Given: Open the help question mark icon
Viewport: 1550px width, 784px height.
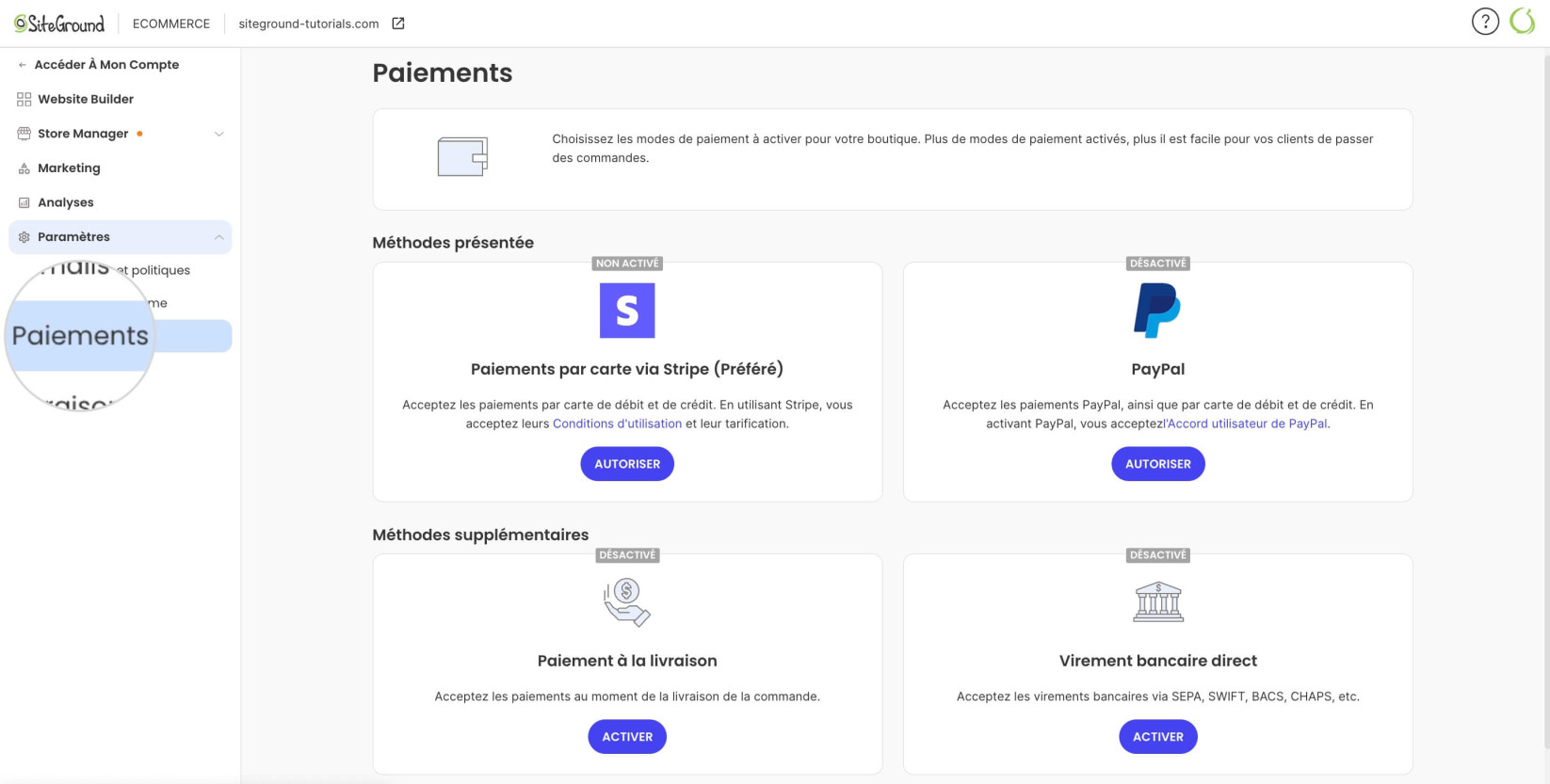Looking at the screenshot, I should 1485,22.
